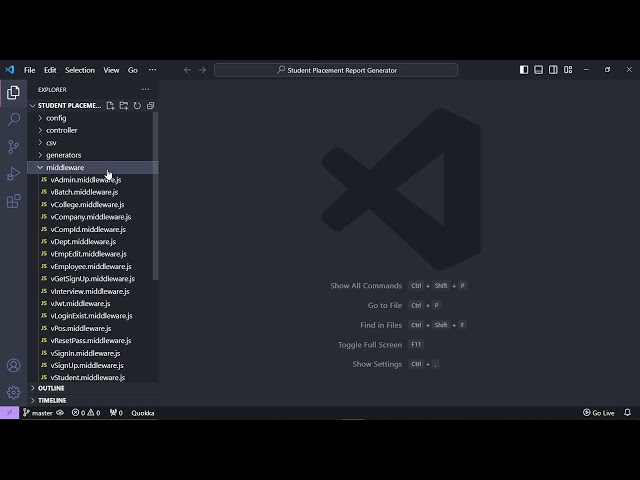Open vLoginExist.middleware.js file
The height and width of the screenshot is (480, 640).
[93, 316]
